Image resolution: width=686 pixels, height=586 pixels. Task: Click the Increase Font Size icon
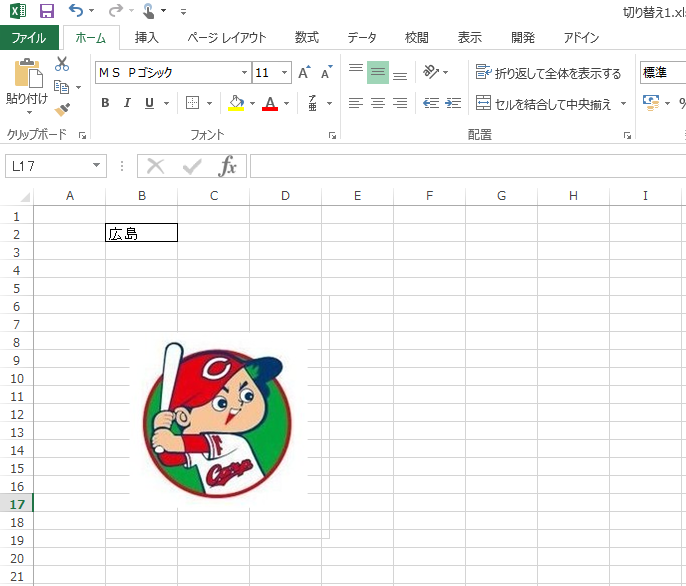tap(305, 73)
